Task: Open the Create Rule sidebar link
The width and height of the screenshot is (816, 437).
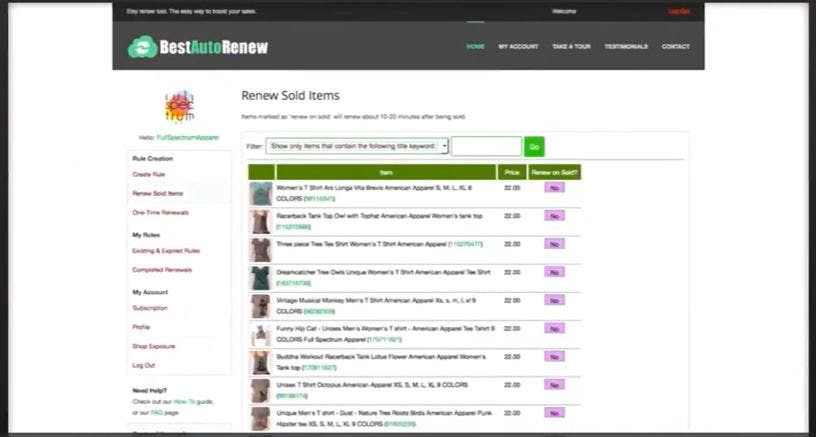Action: click(x=149, y=174)
